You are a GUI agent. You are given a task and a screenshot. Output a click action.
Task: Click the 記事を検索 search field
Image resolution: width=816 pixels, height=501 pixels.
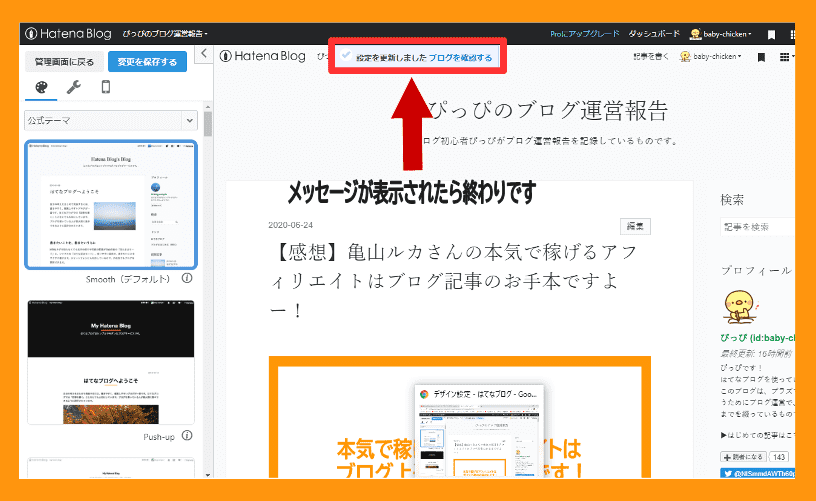point(757,227)
